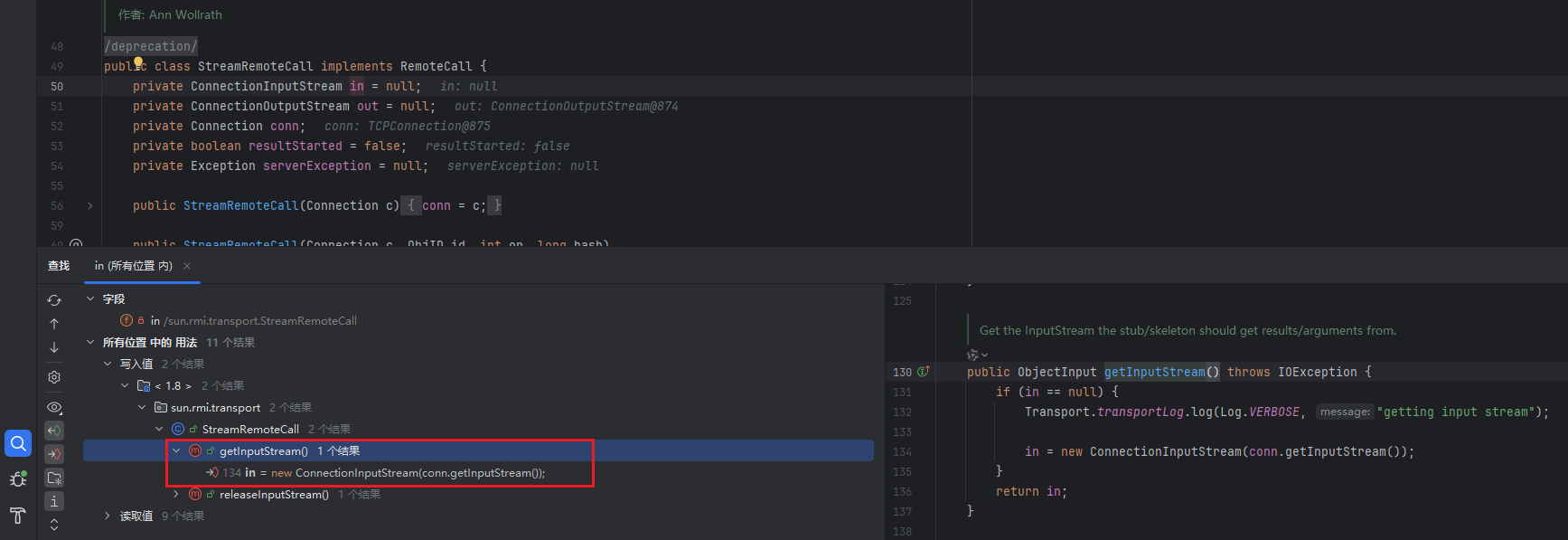Go to previous occurrence with up arrow

click(54, 324)
